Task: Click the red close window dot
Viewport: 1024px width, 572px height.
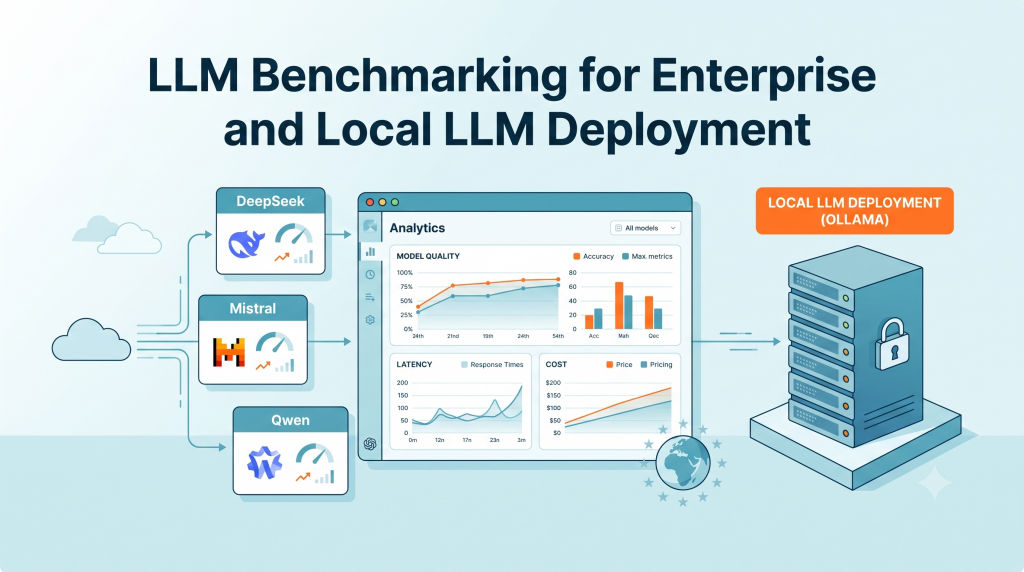Action: [370, 202]
